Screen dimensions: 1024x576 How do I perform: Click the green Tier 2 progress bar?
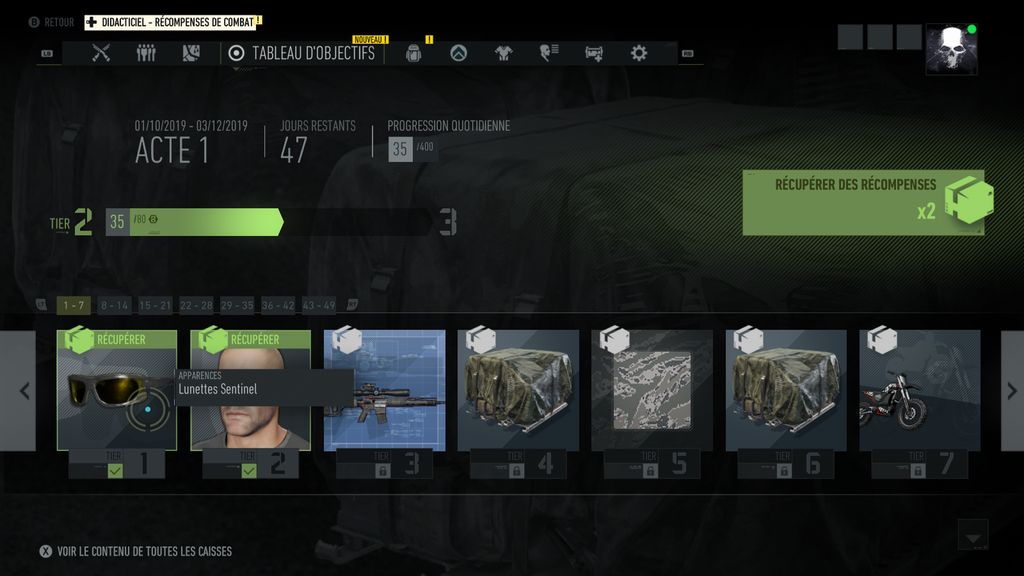tap(194, 222)
